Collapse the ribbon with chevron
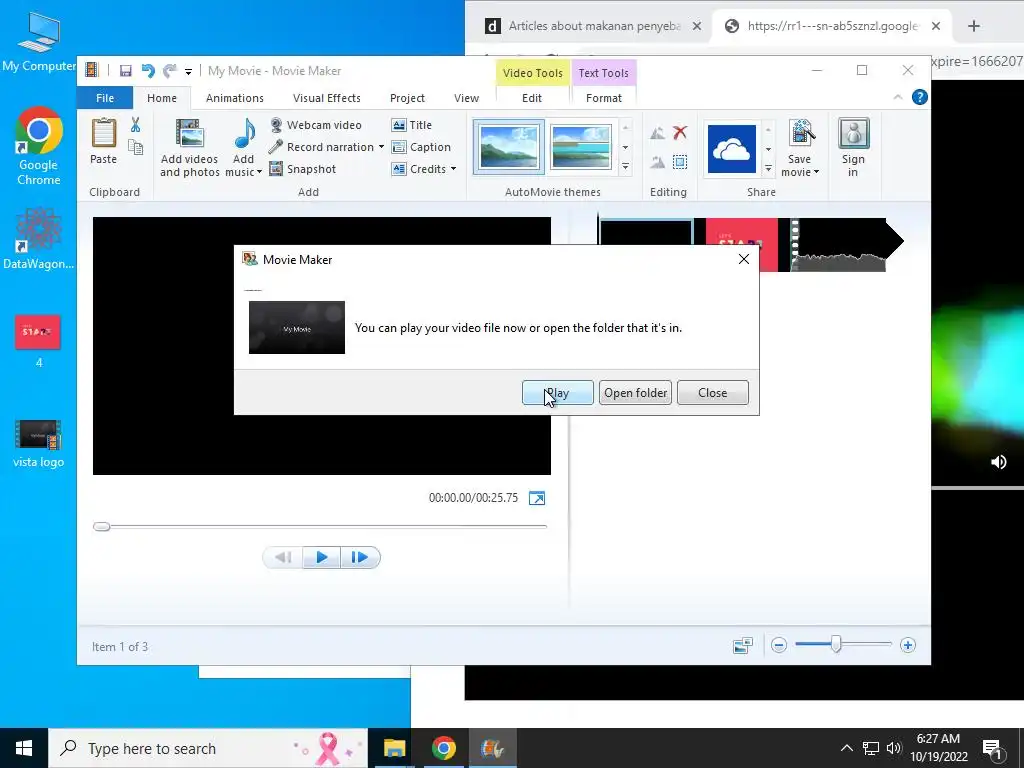The height and width of the screenshot is (768, 1024). [x=898, y=97]
